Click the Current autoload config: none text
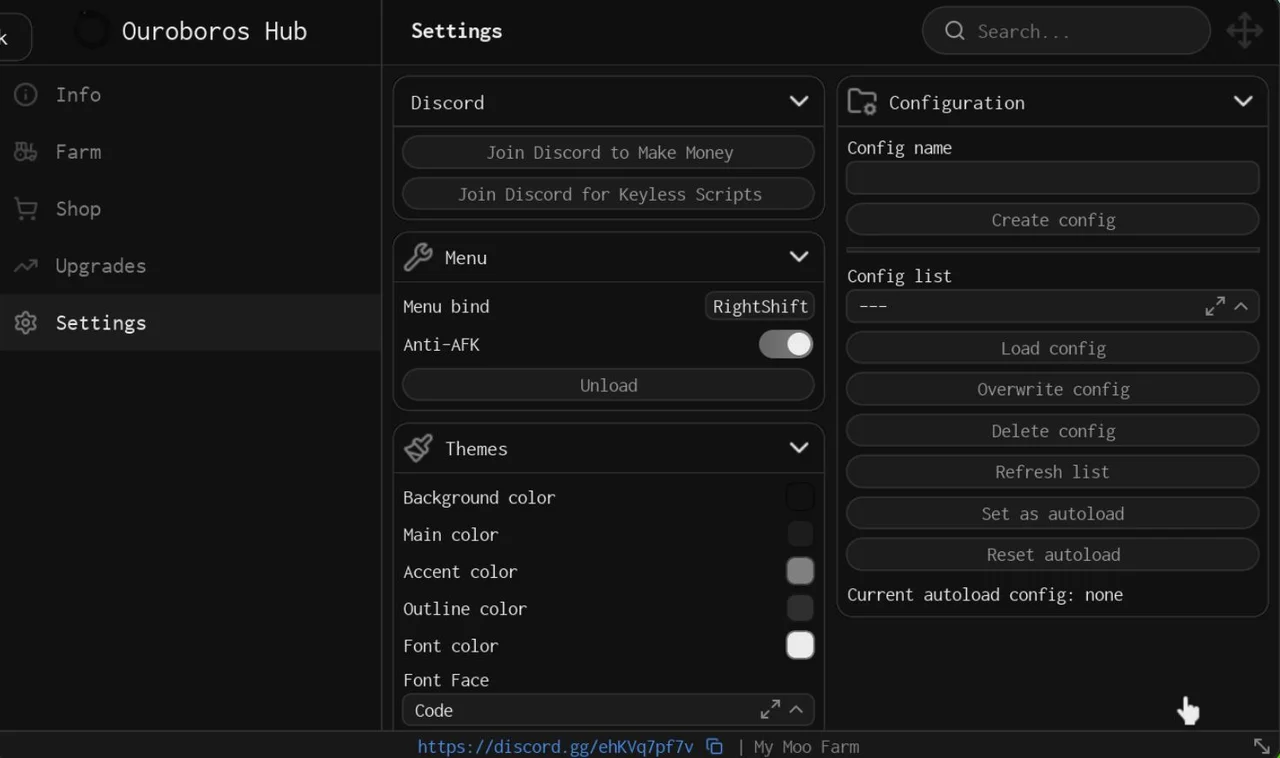 [985, 594]
